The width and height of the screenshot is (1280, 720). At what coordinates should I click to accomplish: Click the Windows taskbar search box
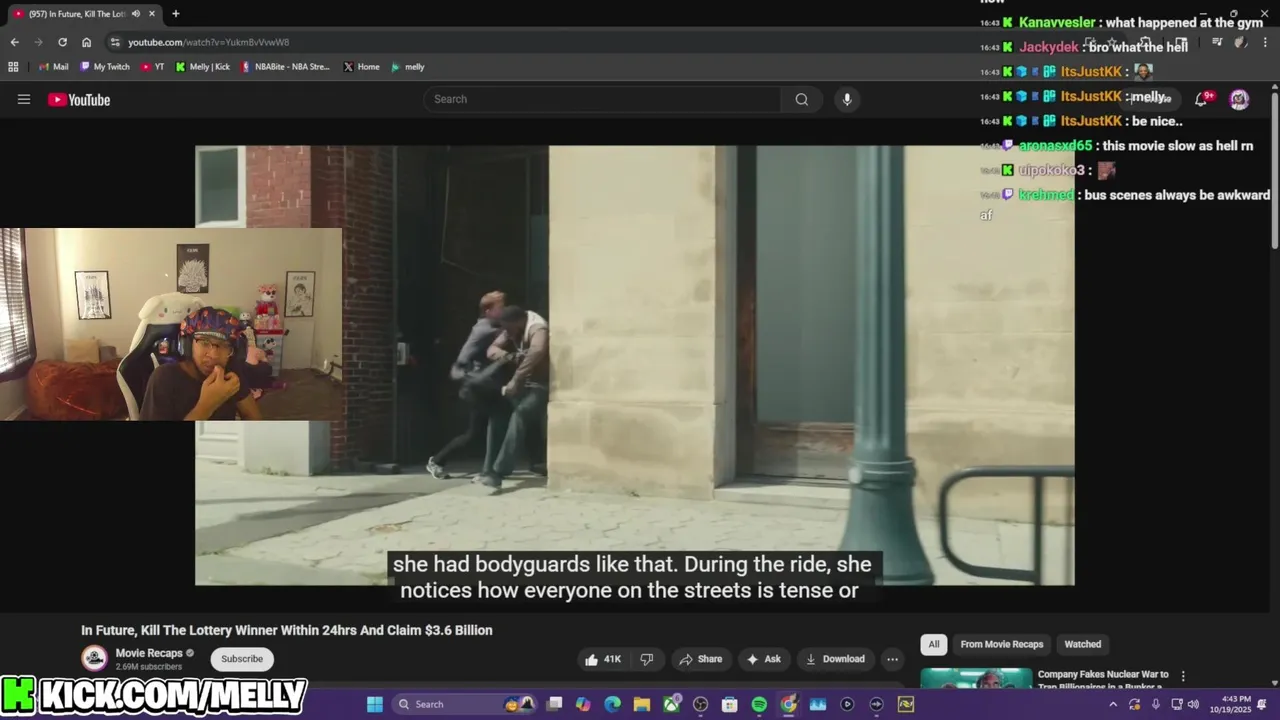pyautogui.click(x=465, y=704)
